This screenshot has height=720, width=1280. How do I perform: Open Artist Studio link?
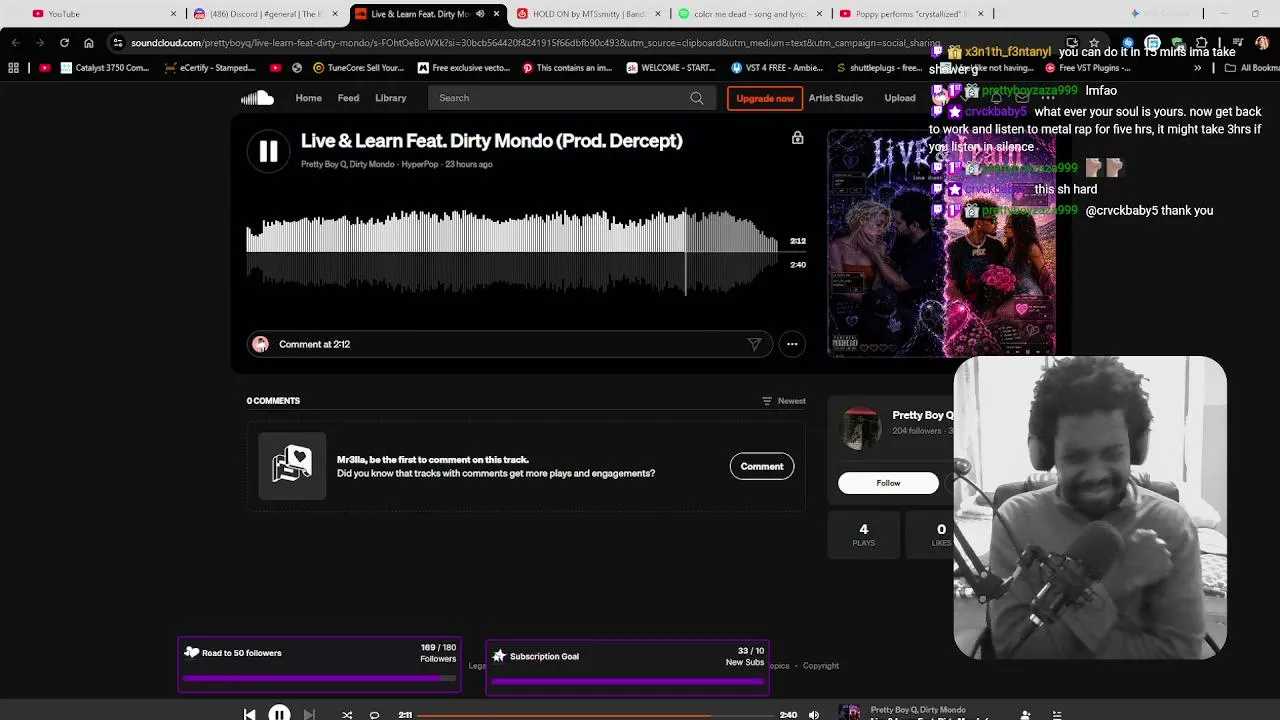click(835, 98)
